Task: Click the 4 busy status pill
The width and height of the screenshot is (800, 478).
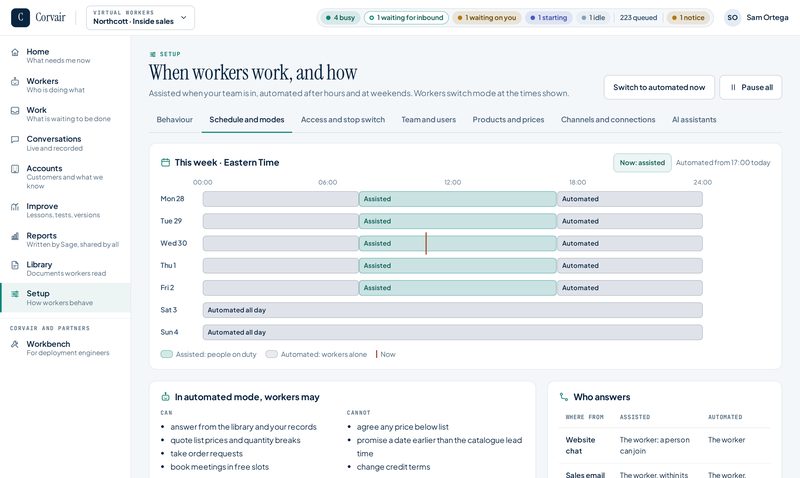Action: click(340, 17)
